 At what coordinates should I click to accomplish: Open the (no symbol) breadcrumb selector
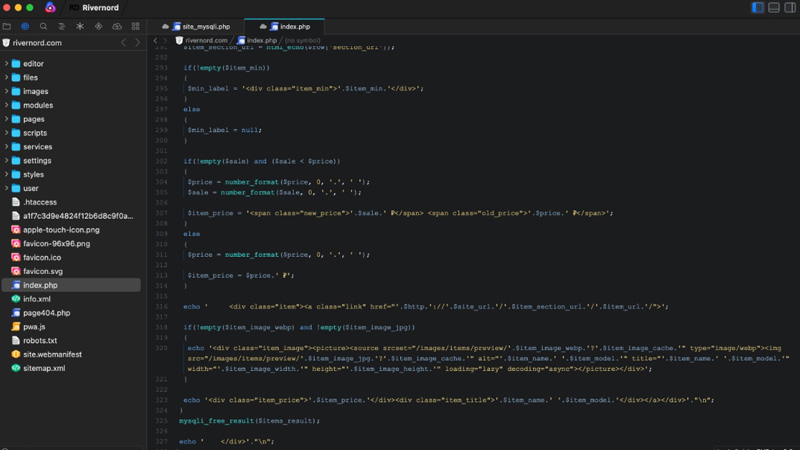pos(303,40)
